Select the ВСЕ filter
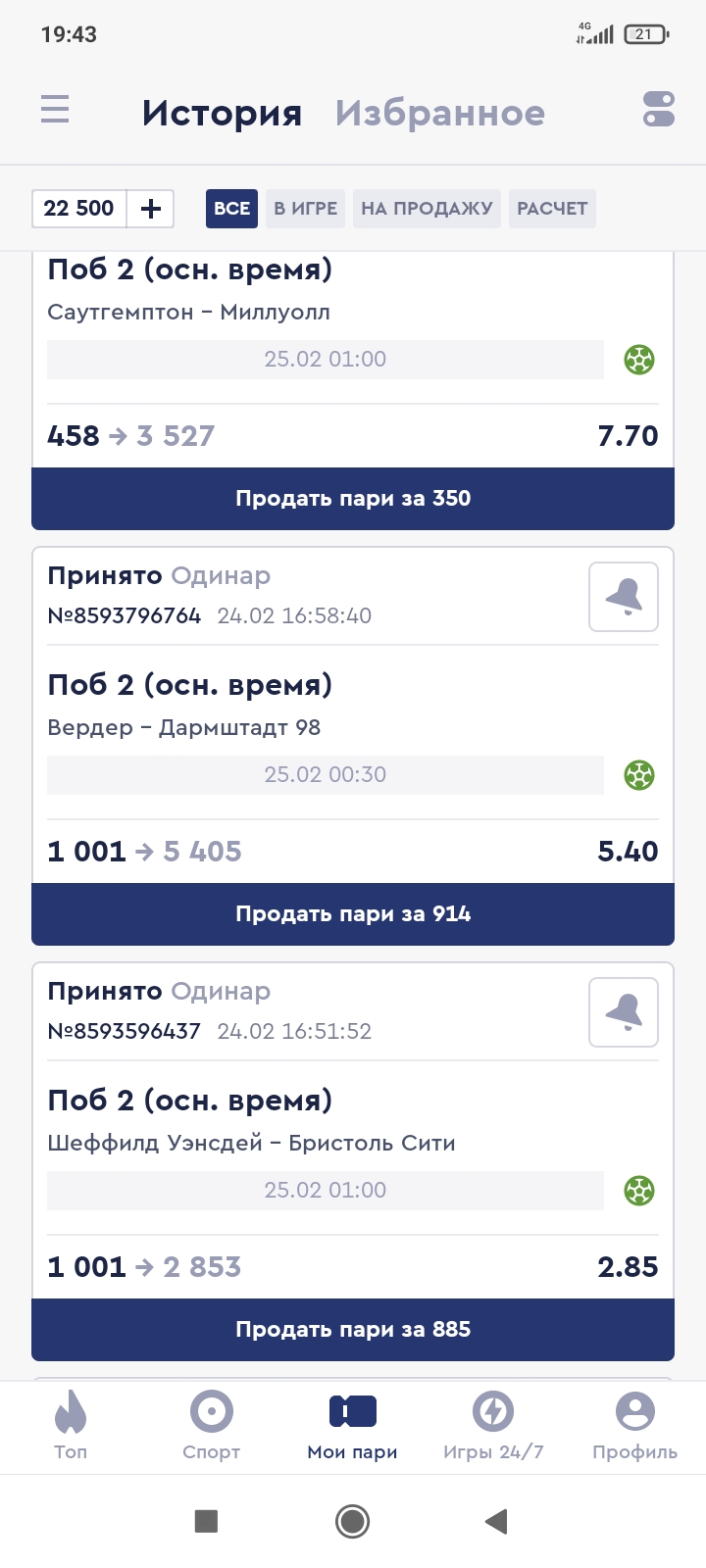706x1568 pixels. point(231,209)
